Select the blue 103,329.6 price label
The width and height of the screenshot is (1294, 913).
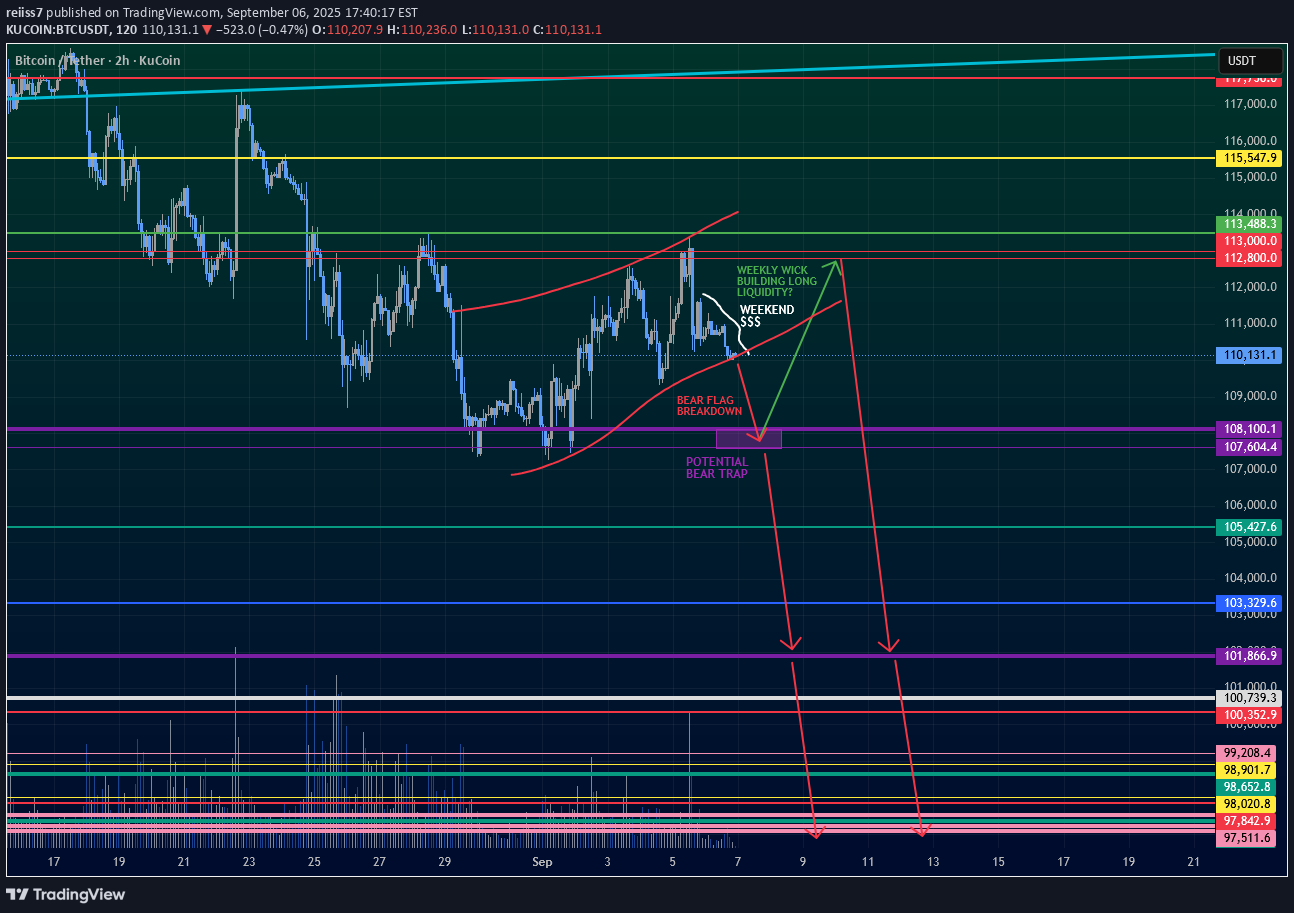click(1247, 603)
